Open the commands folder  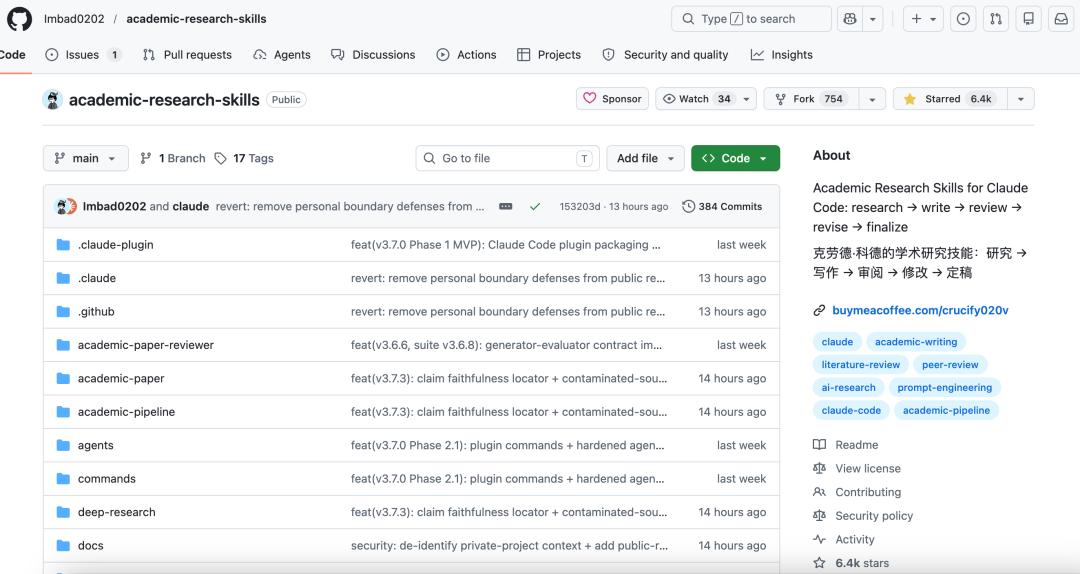pyautogui.click(x=106, y=478)
